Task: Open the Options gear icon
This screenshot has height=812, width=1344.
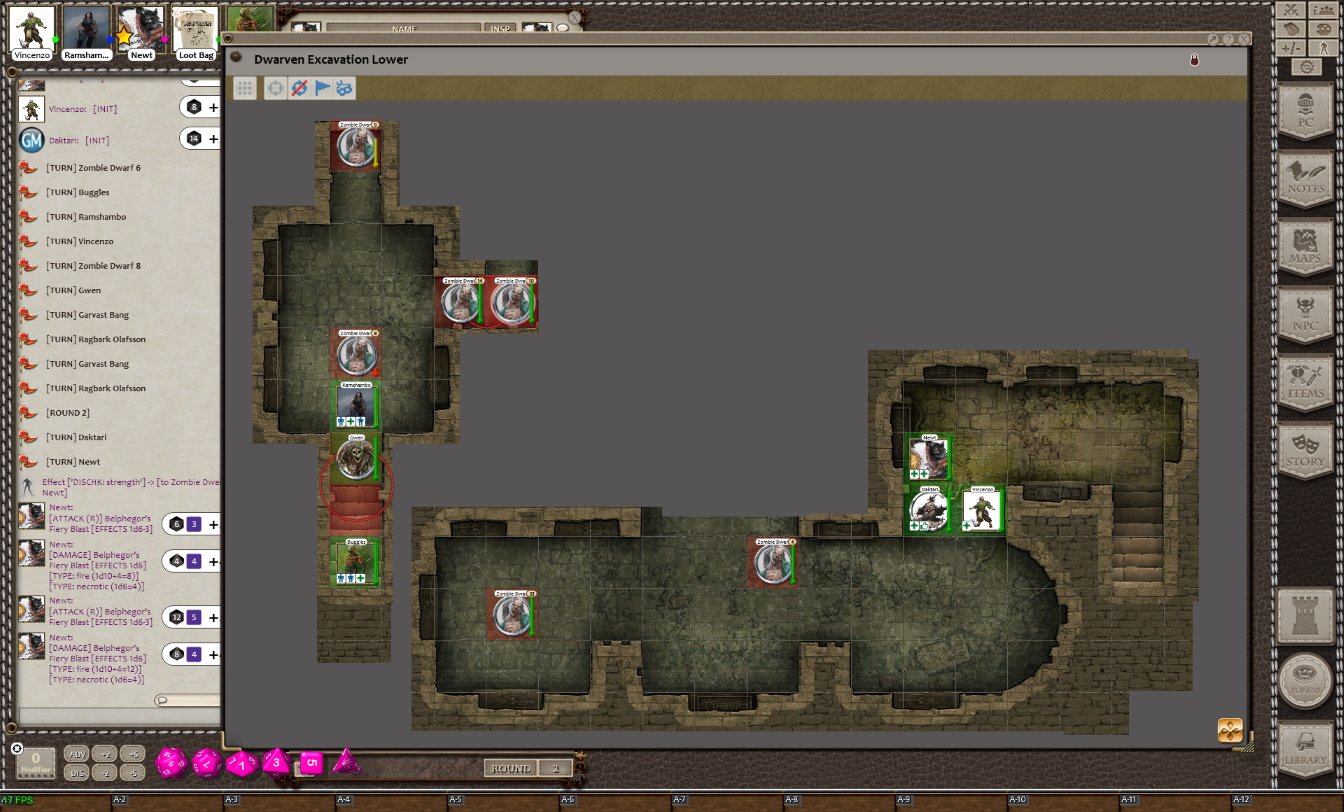Action: (1306, 67)
